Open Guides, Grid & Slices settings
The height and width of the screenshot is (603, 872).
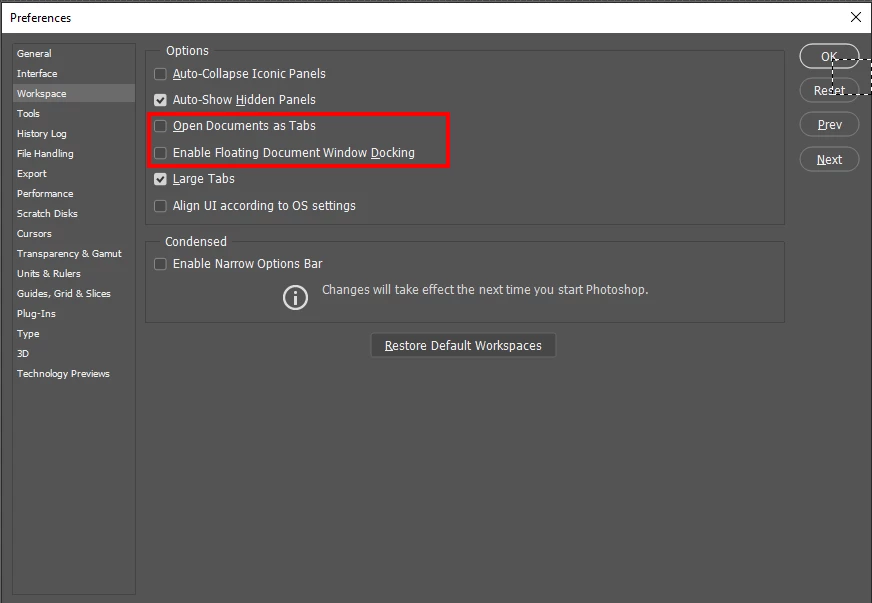tap(74, 294)
